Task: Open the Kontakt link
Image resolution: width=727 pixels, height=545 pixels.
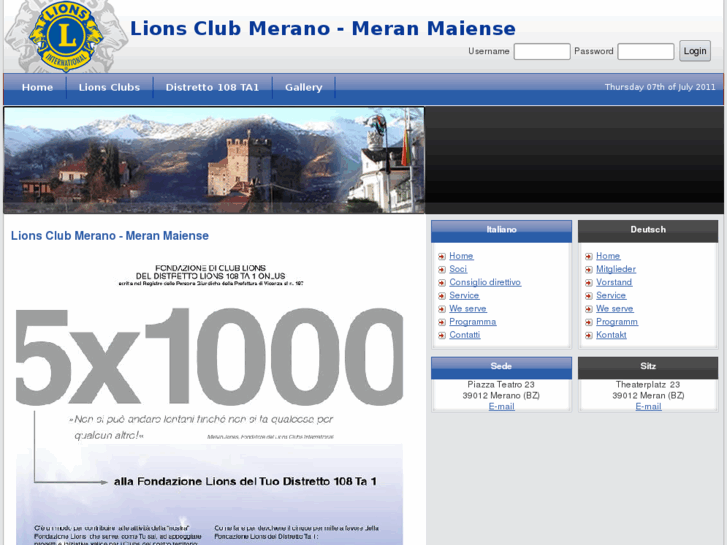Action: pyautogui.click(x=611, y=335)
